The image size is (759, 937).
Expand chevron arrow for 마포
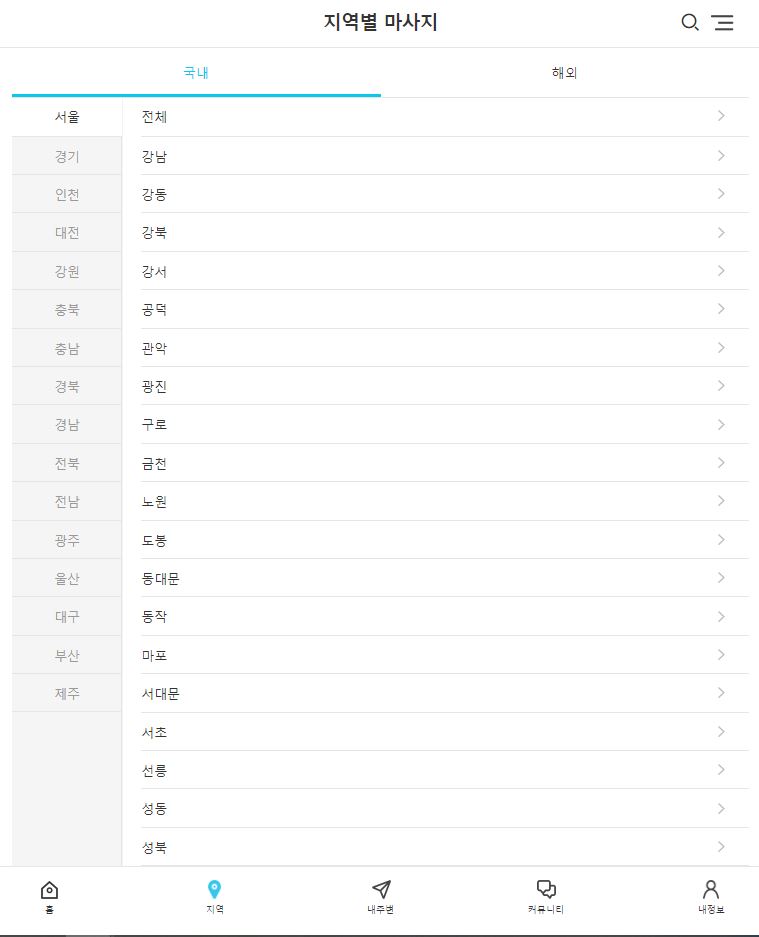click(721, 655)
